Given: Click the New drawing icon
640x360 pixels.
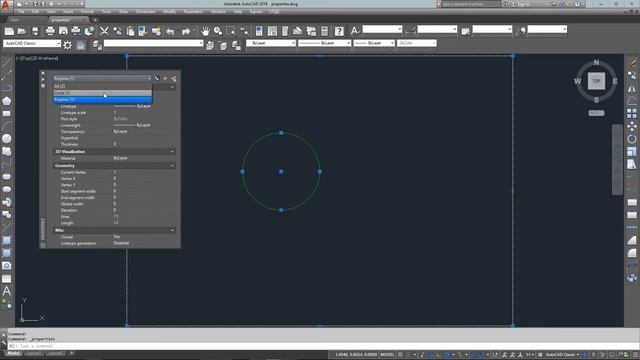Looking at the screenshot, I should [x=9, y=31].
